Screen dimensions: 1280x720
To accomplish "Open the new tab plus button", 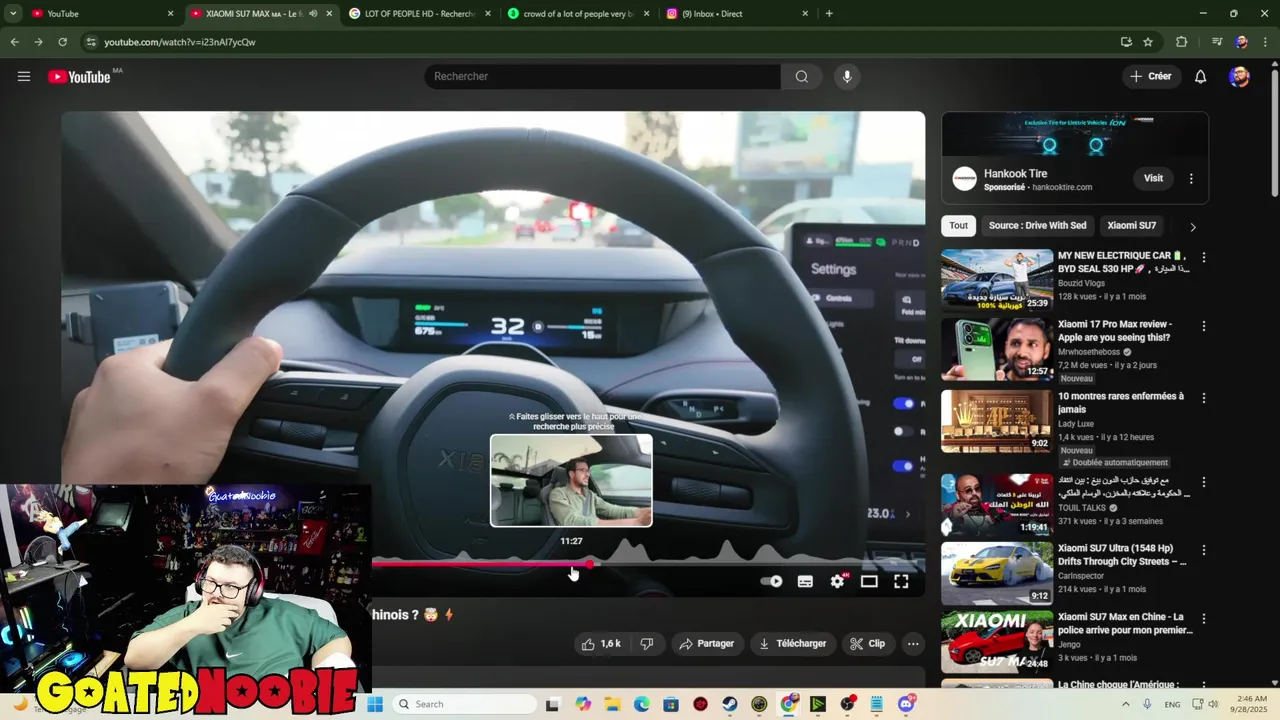I will point(829,14).
